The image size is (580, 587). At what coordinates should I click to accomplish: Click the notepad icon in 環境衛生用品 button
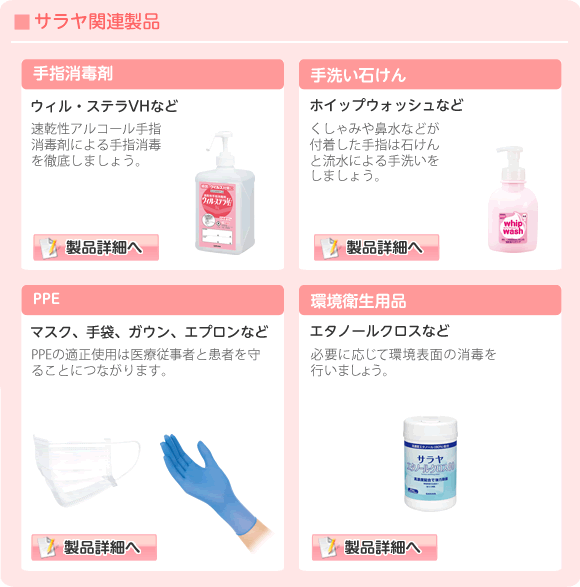pos(328,547)
